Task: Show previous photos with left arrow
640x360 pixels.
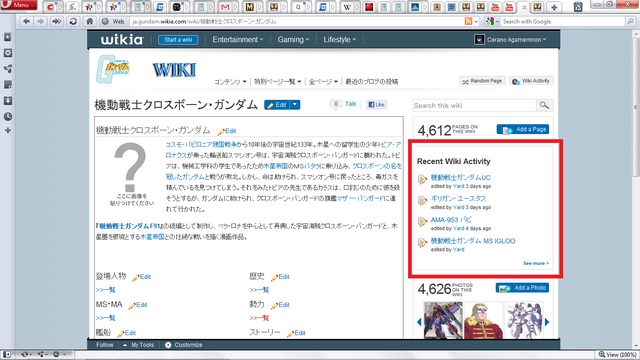Action: pyautogui.click(x=419, y=322)
